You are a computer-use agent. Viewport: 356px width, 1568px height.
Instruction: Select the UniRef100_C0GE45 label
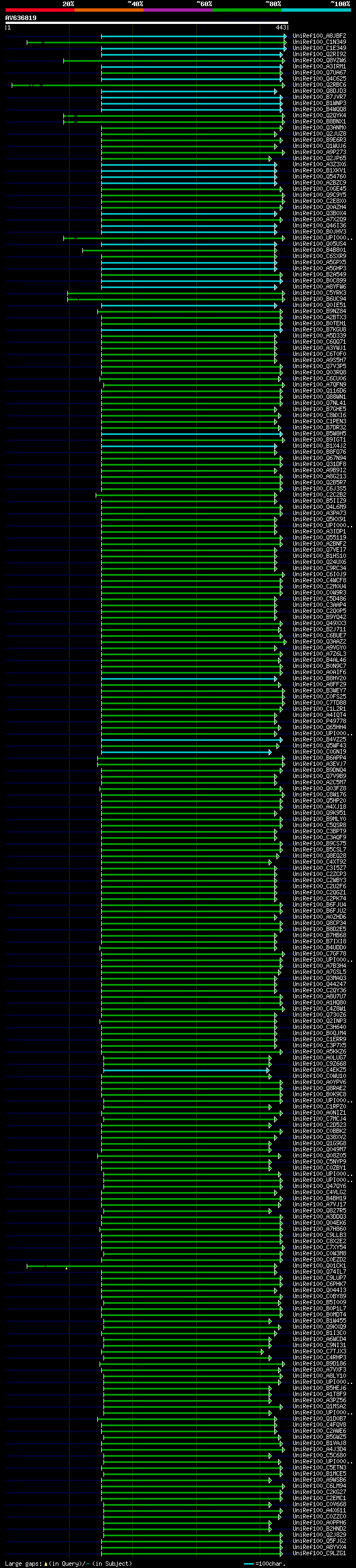tap(319, 189)
